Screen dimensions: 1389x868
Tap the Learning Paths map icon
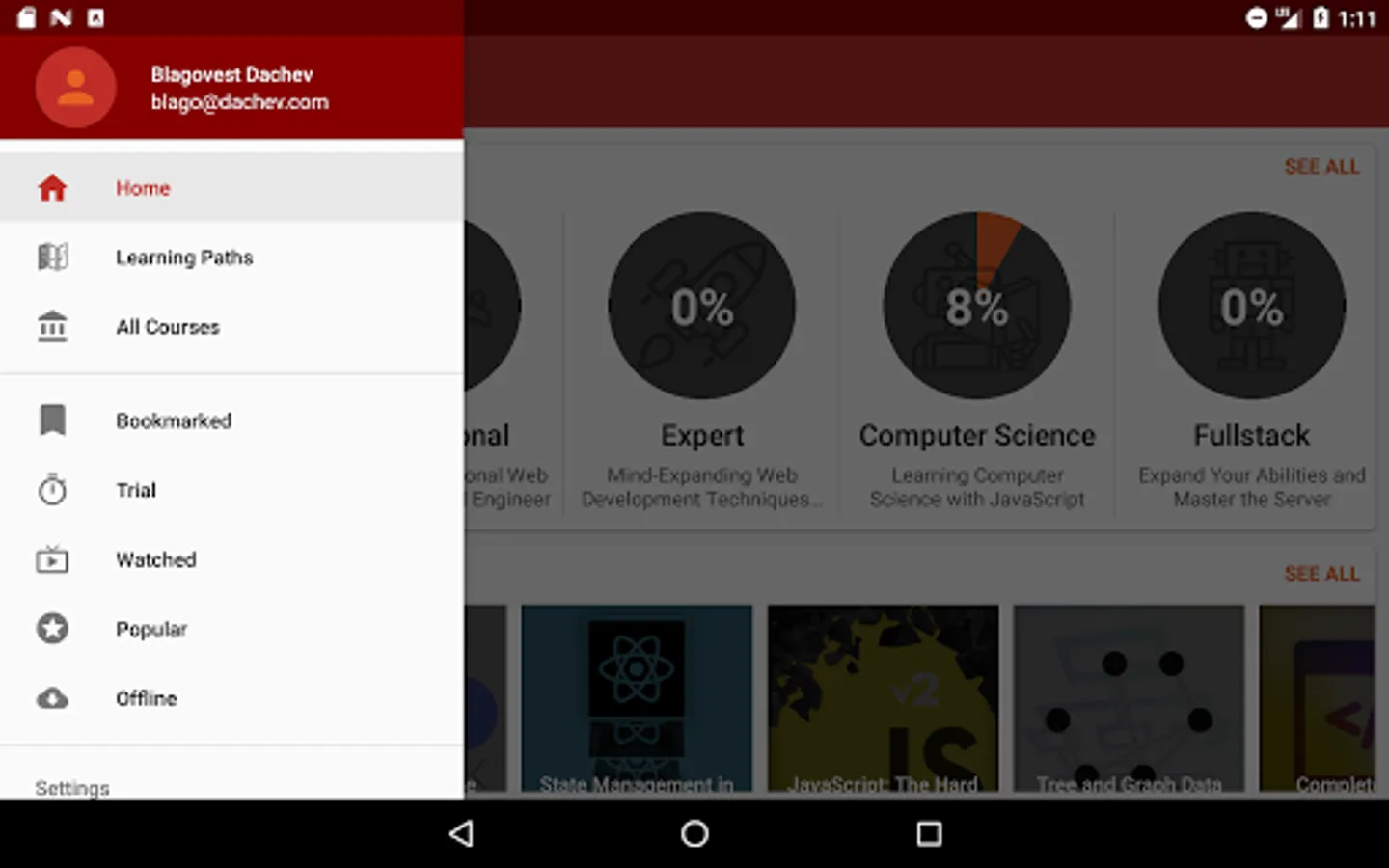pyautogui.click(x=52, y=258)
